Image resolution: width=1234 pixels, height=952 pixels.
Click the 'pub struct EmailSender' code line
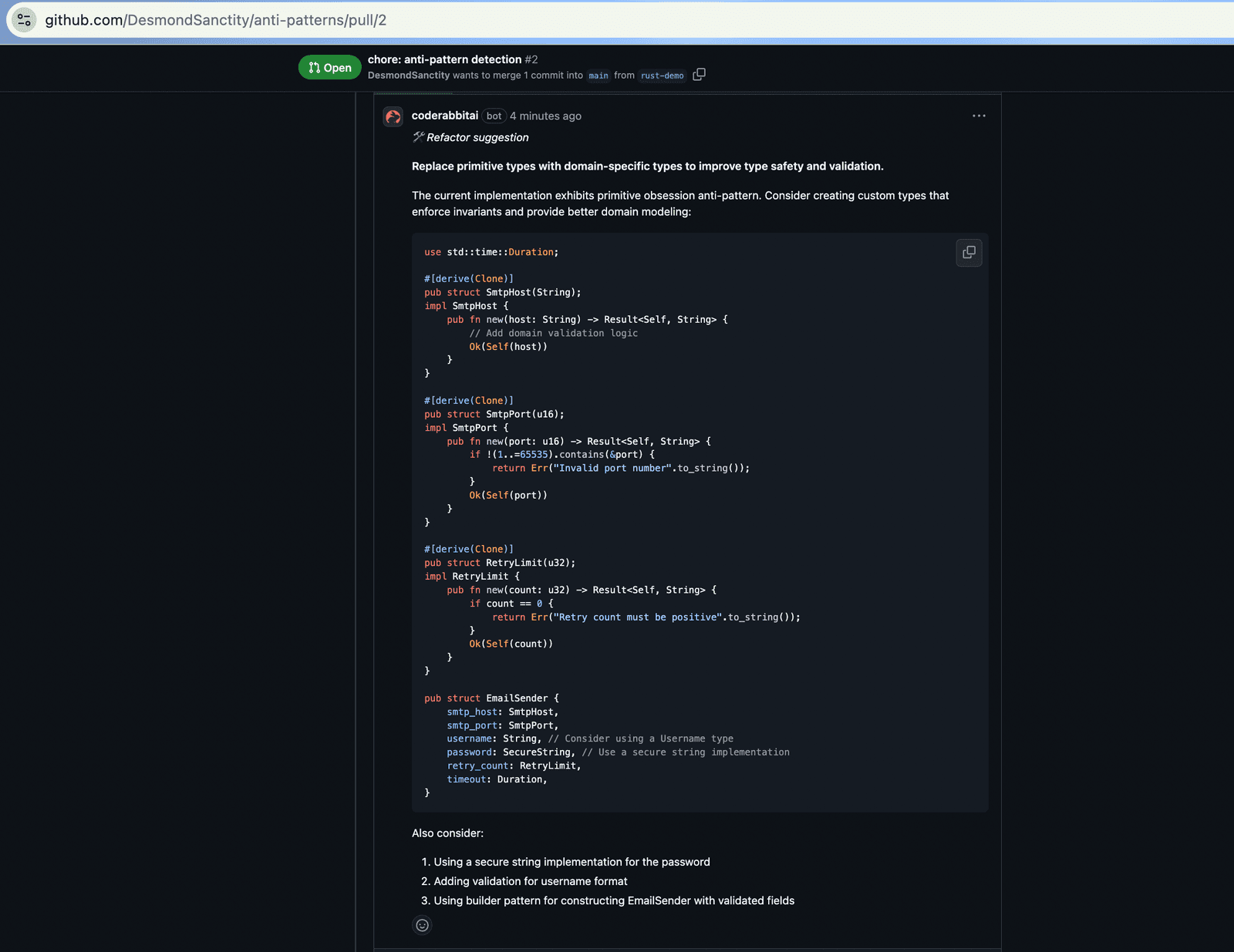pyautogui.click(x=491, y=698)
